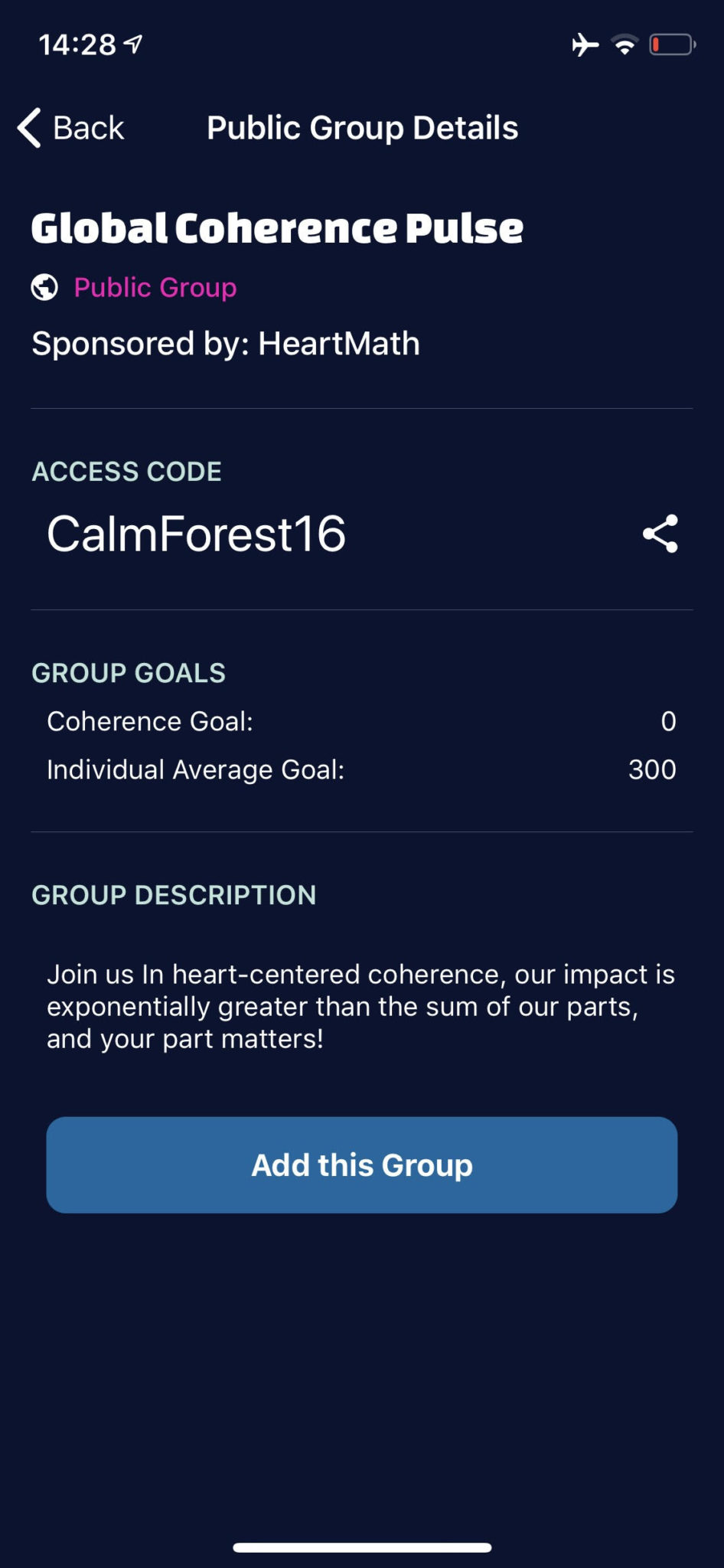Tap the Coherence Goal value of 0
The image size is (724, 1568).
pyautogui.click(x=667, y=720)
